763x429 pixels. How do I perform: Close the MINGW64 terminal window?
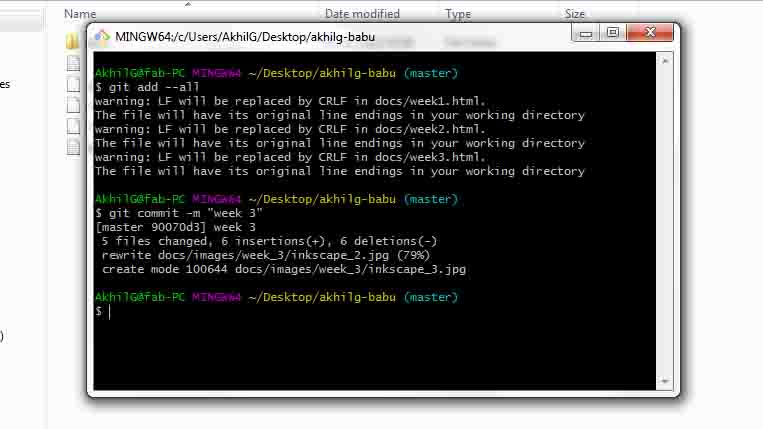(x=650, y=33)
